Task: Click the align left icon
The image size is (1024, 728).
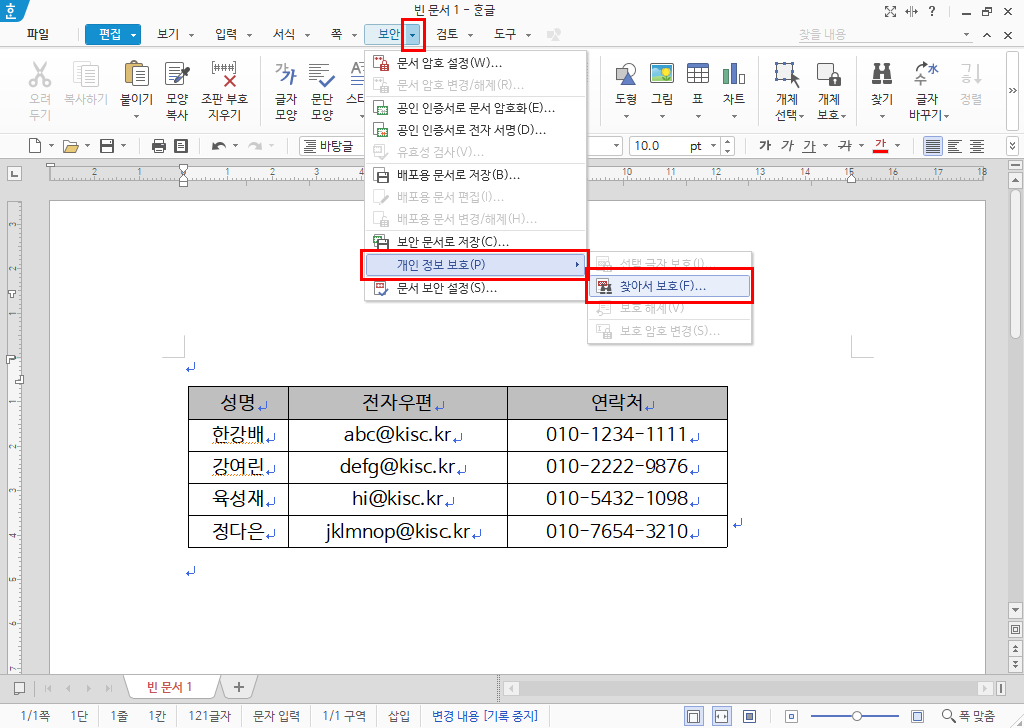Action: 955,146
